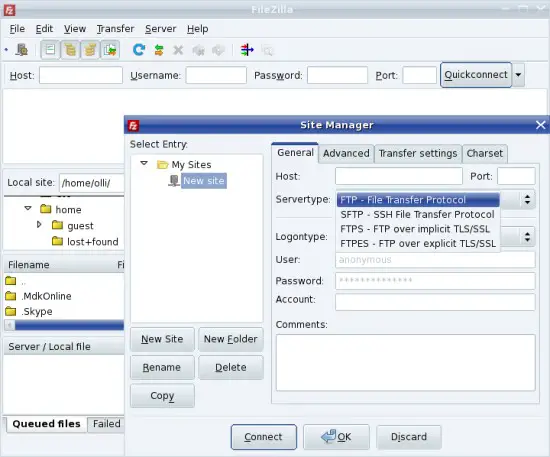Click the blue horizontal scrollbar in file list
Image resolution: width=550 pixels, height=457 pixels.
click(x=69, y=325)
